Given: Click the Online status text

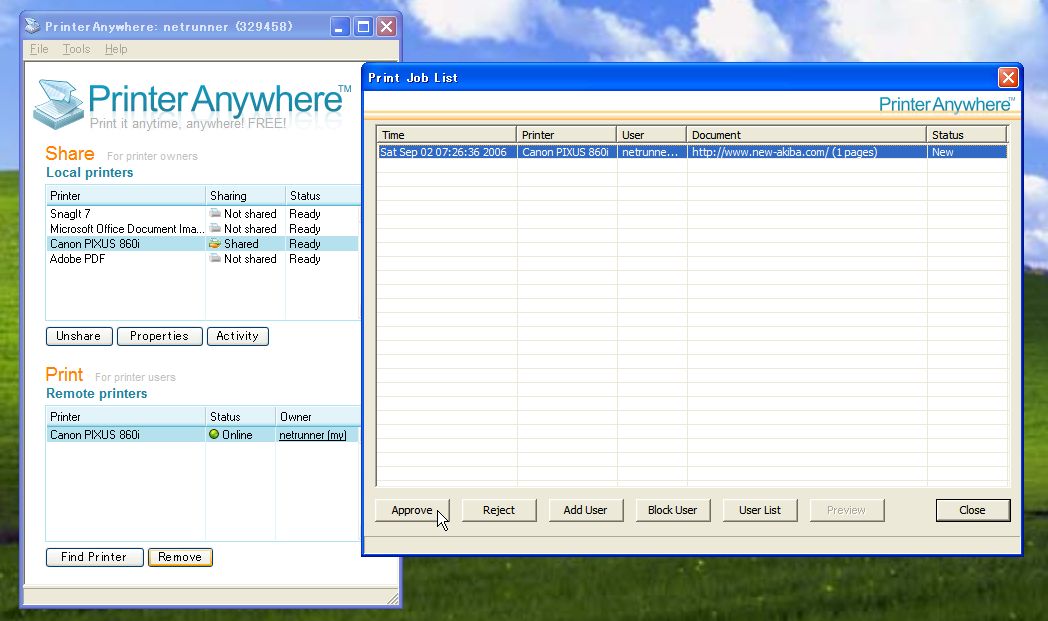Looking at the screenshot, I should point(237,435).
